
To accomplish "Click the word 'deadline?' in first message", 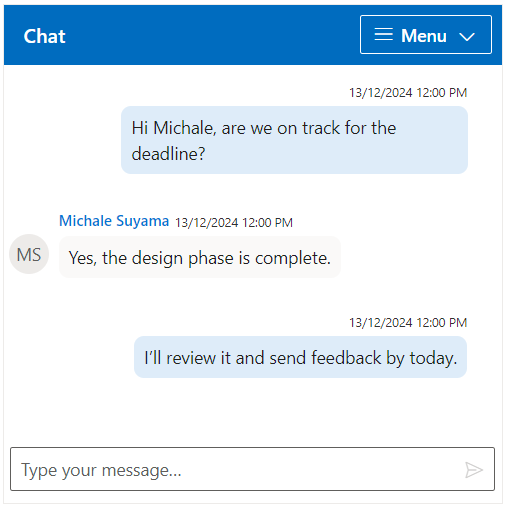I will coord(168,154).
